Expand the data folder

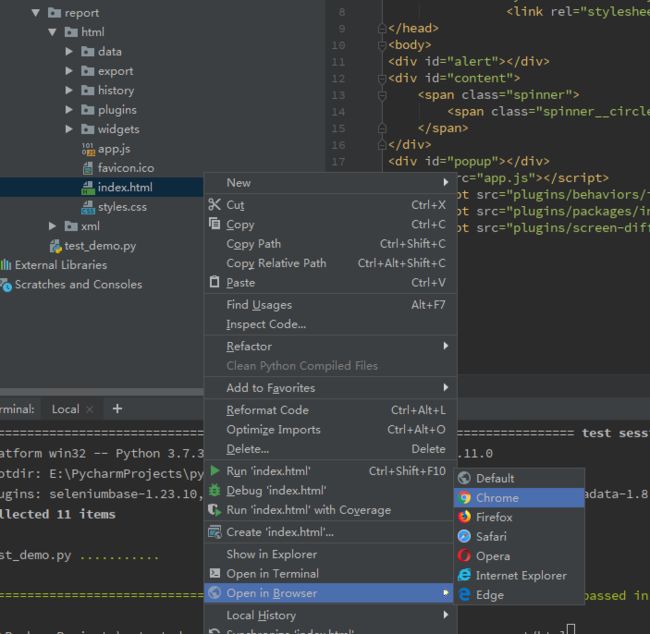(69, 51)
